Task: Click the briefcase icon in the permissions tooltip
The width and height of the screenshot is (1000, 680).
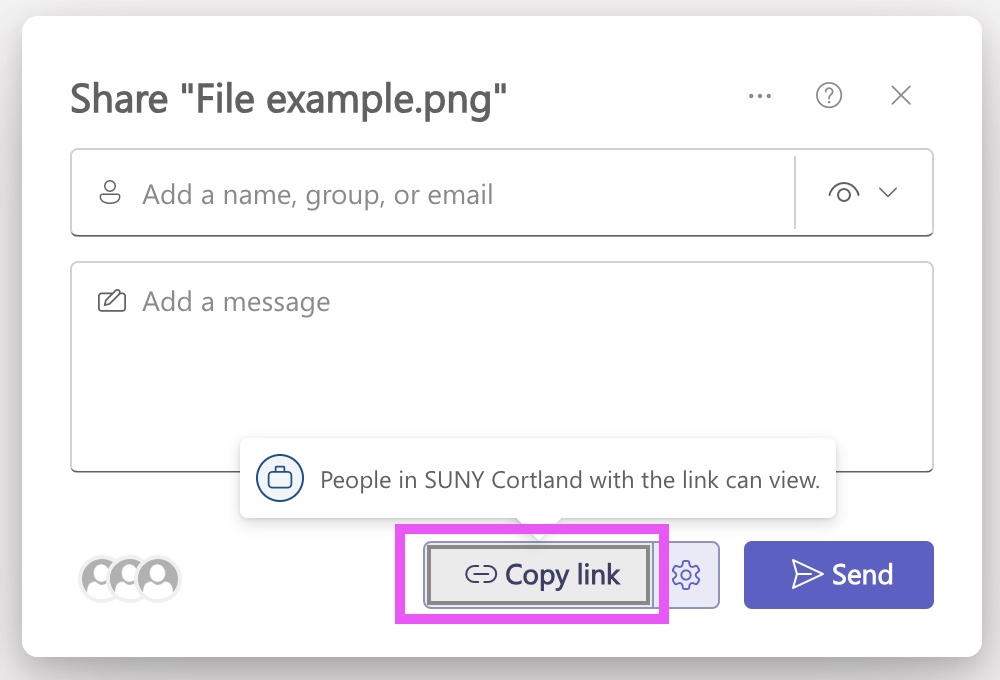Action: 279,478
